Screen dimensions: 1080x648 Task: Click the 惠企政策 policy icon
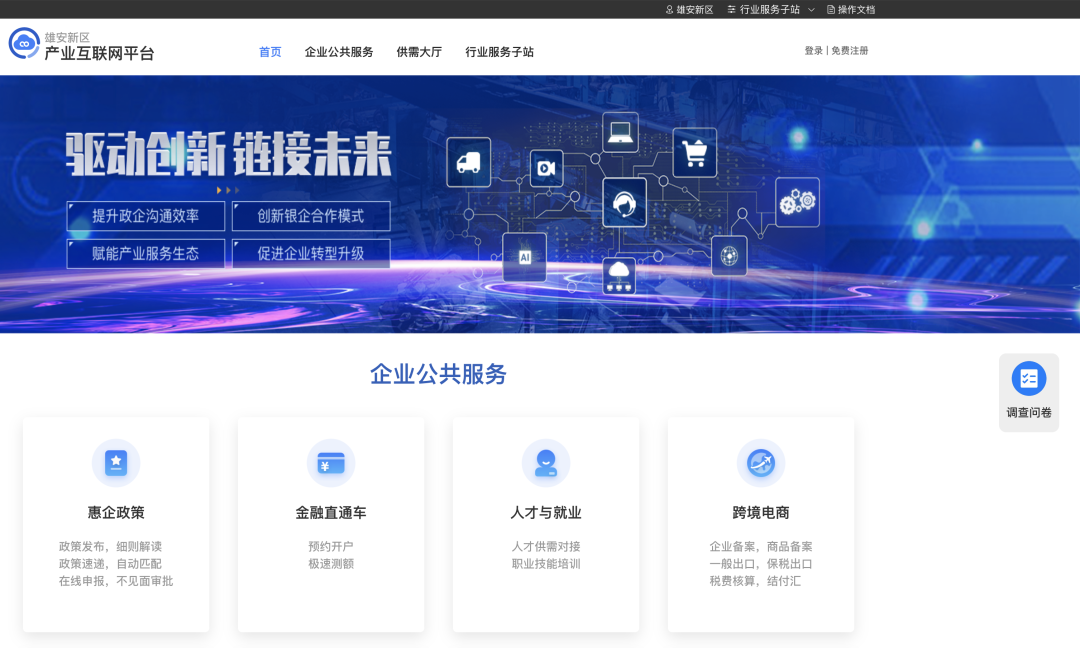point(116,463)
